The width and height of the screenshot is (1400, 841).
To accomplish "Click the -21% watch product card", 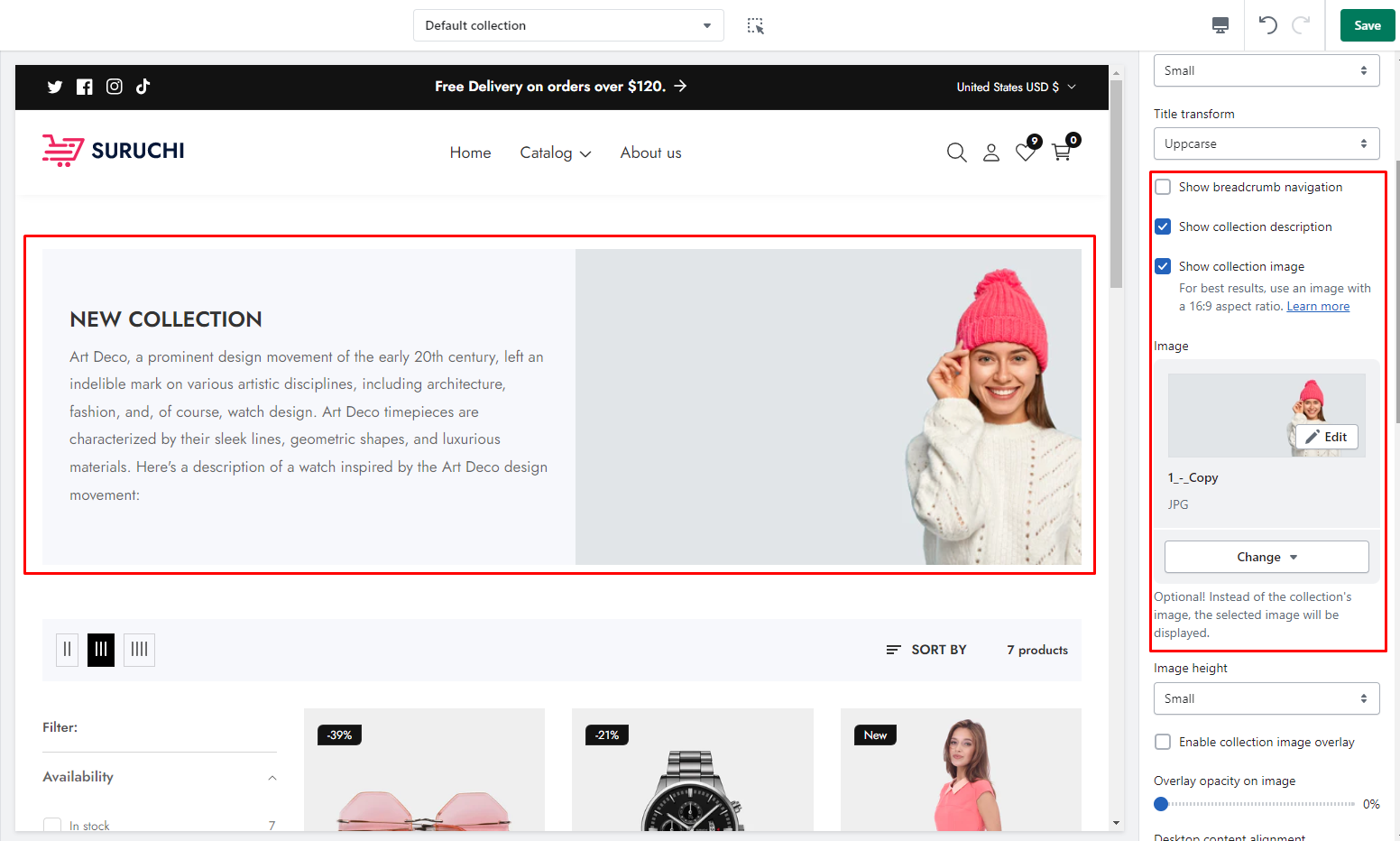I will 693,770.
